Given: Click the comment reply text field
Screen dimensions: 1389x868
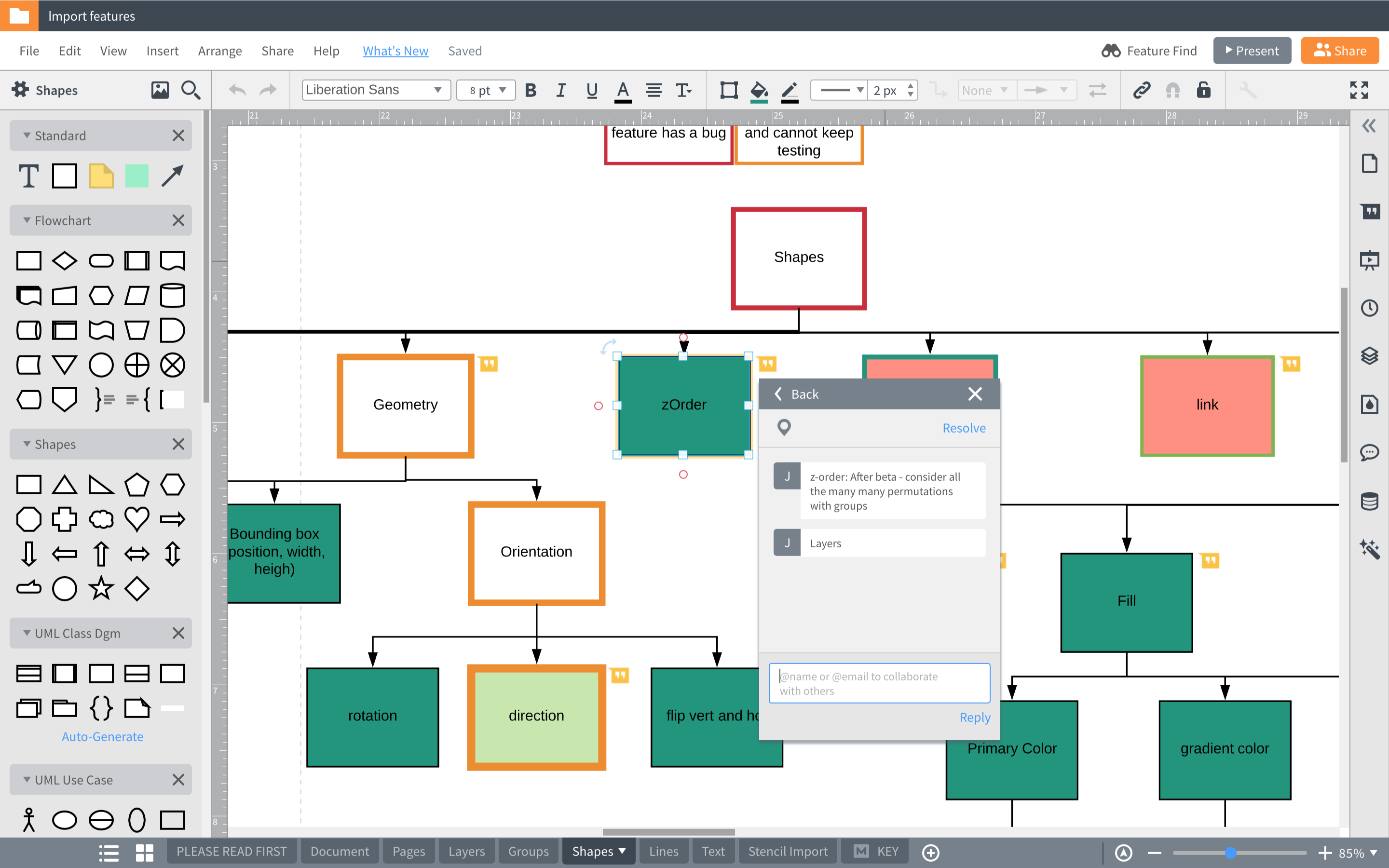Looking at the screenshot, I should [x=879, y=683].
